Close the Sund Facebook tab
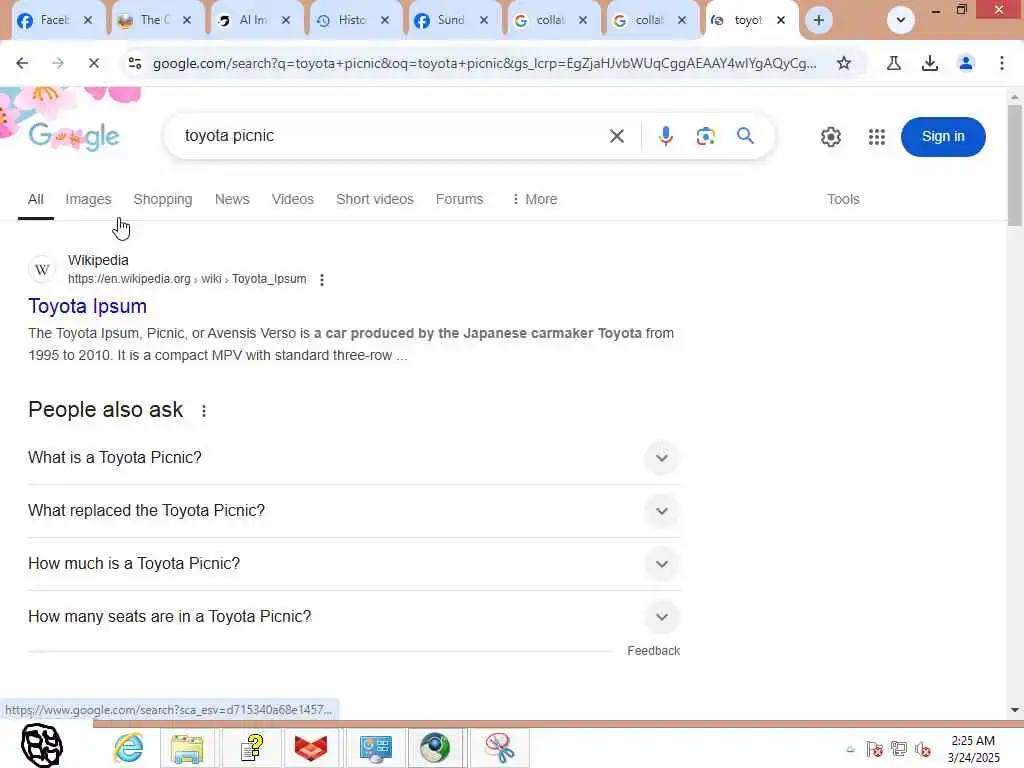Image resolution: width=1024 pixels, height=768 pixels. pyautogui.click(x=484, y=20)
